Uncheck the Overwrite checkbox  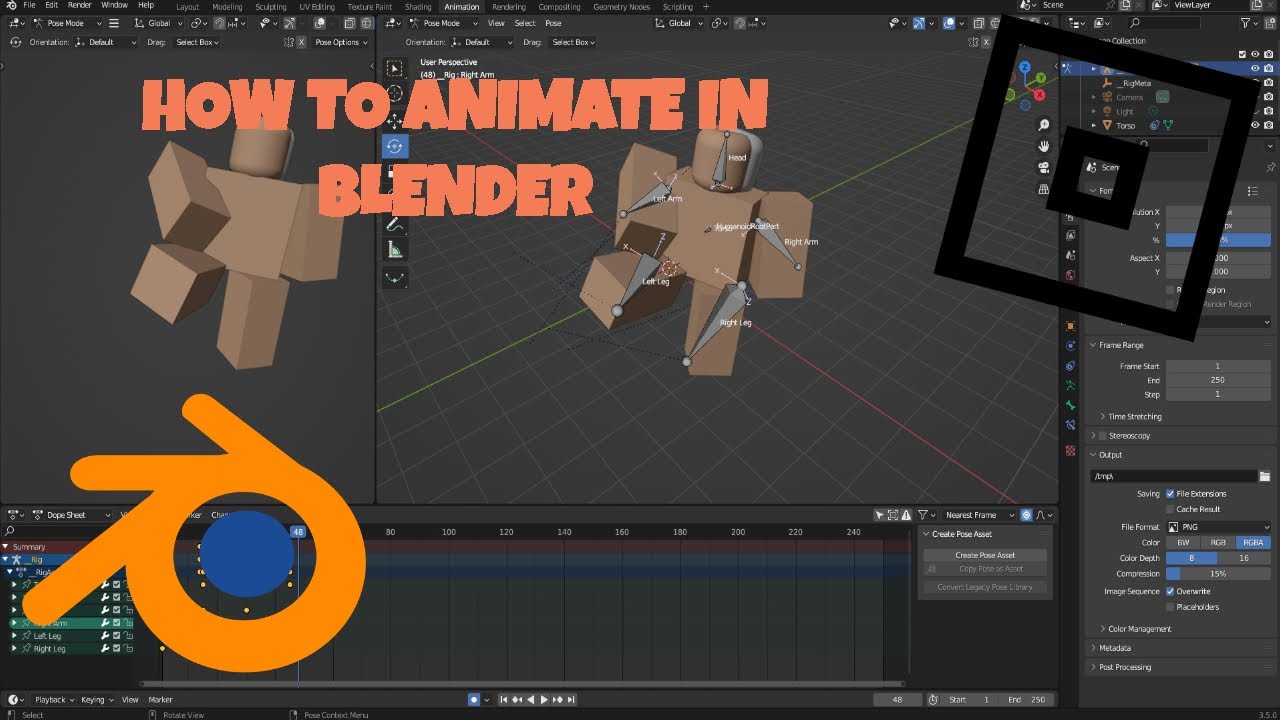click(x=1170, y=592)
